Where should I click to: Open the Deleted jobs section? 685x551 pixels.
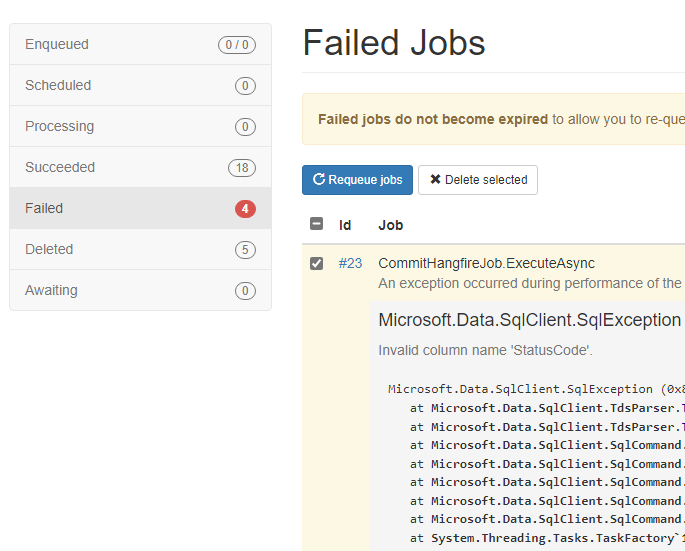click(141, 249)
